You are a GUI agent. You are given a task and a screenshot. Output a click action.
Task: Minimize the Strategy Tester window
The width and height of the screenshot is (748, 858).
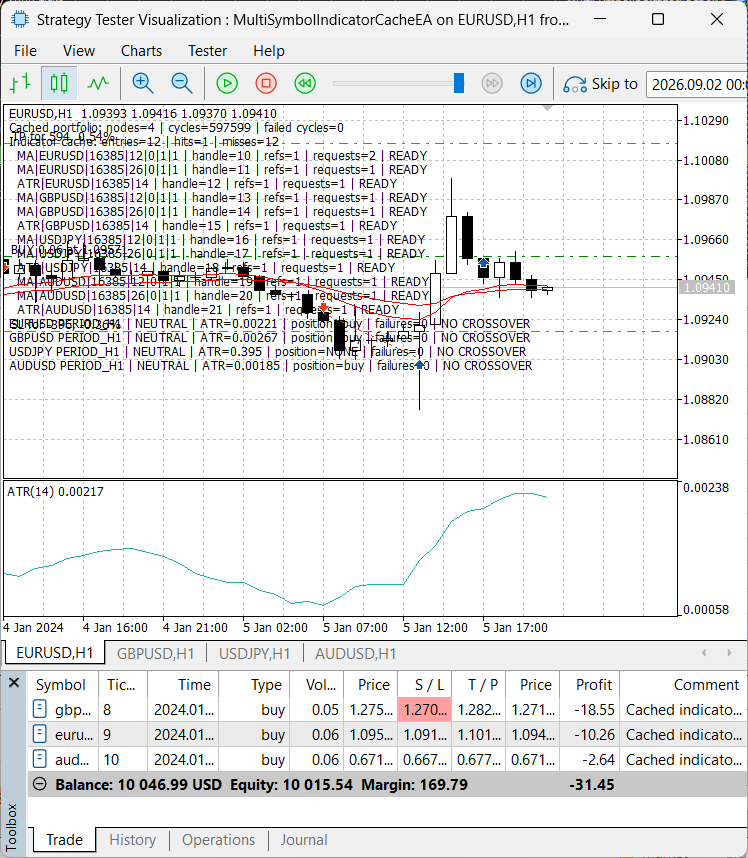pos(600,19)
